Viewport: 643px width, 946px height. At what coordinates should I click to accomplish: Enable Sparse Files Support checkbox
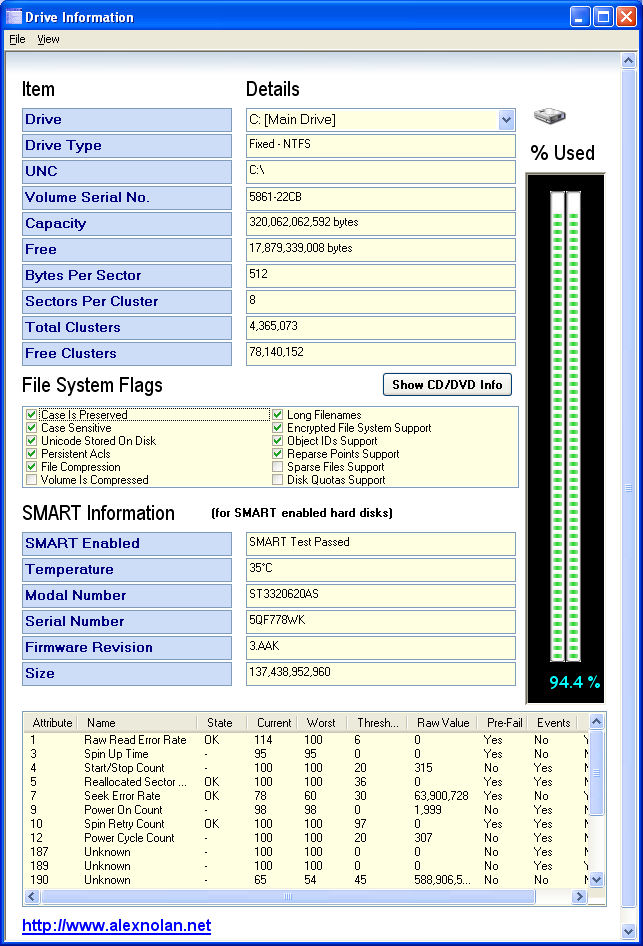[277, 467]
